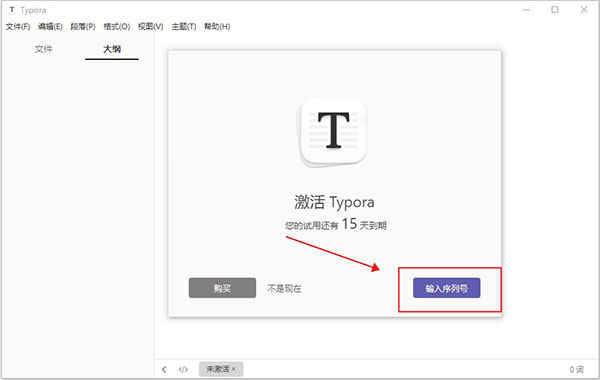Open the 0 词 word count indicator
The width and height of the screenshot is (600, 380).
[x=576, y=370]
